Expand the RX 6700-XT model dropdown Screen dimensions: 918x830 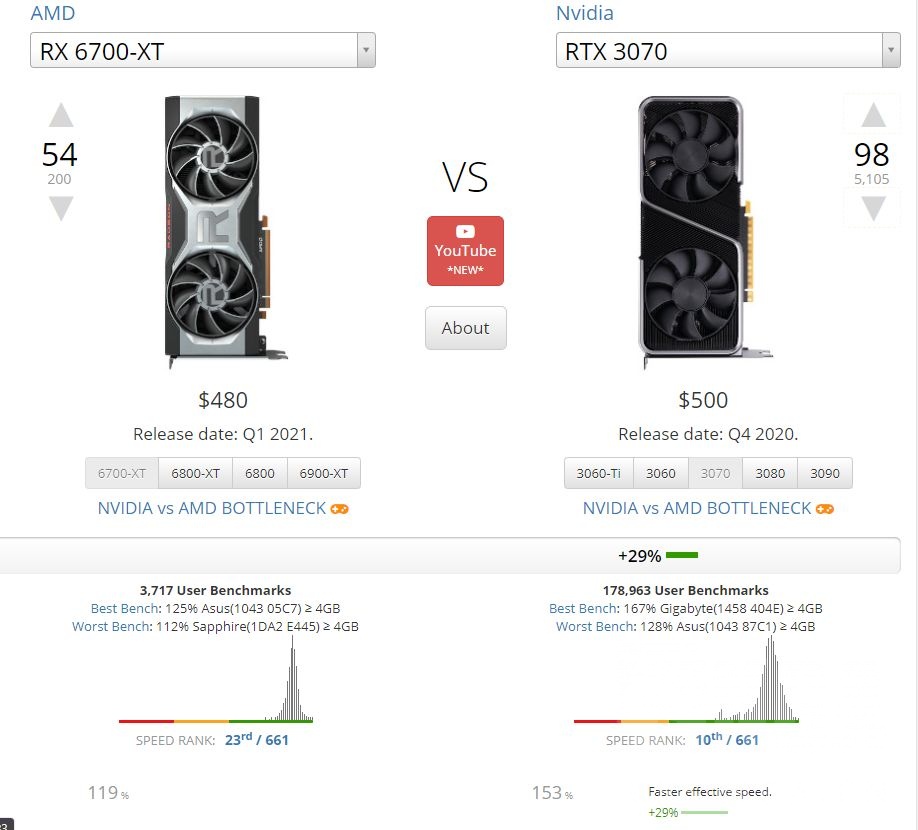click(x=366, y=50)
